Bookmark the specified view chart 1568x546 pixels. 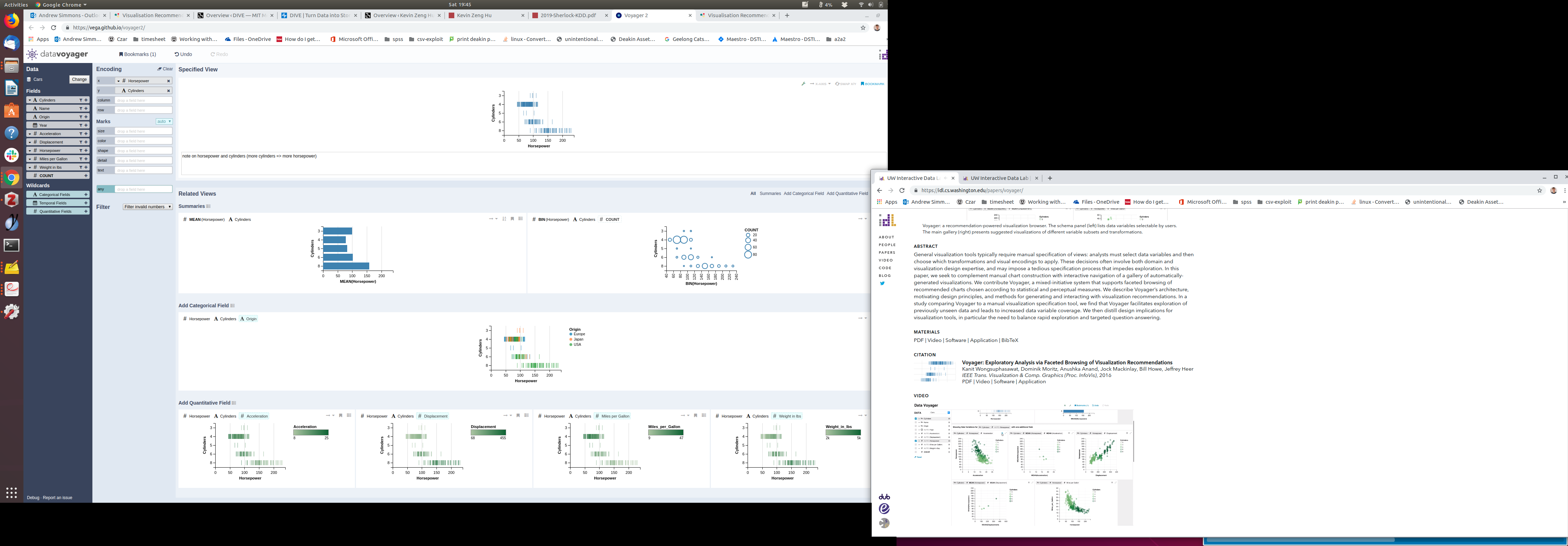click(872, 84)
